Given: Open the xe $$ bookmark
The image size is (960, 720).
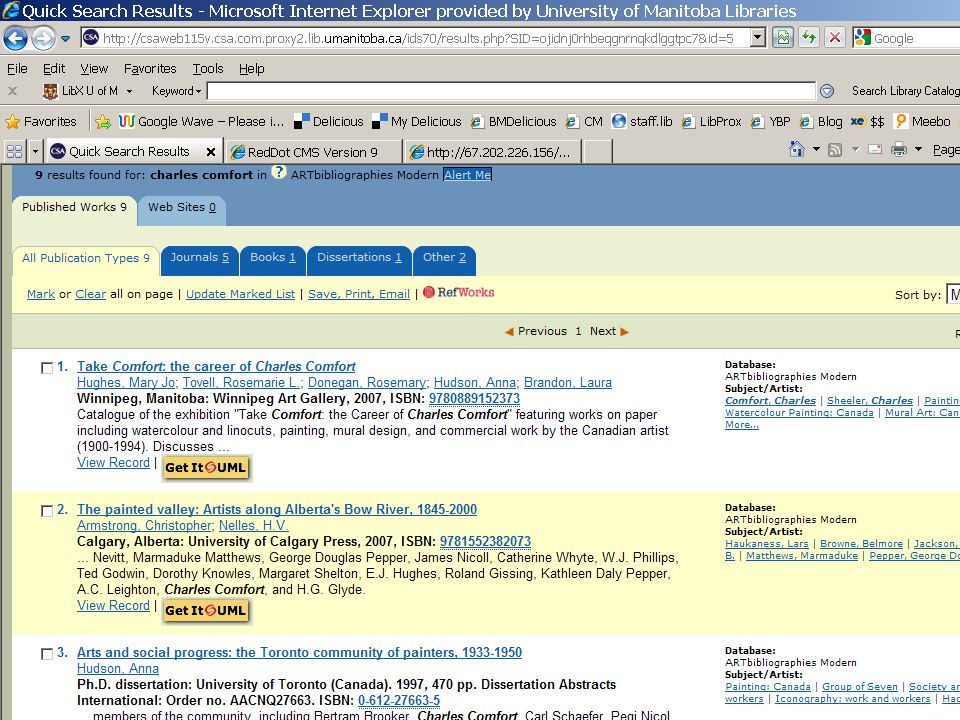Looking at the screenshot, I should pos(868,121).
